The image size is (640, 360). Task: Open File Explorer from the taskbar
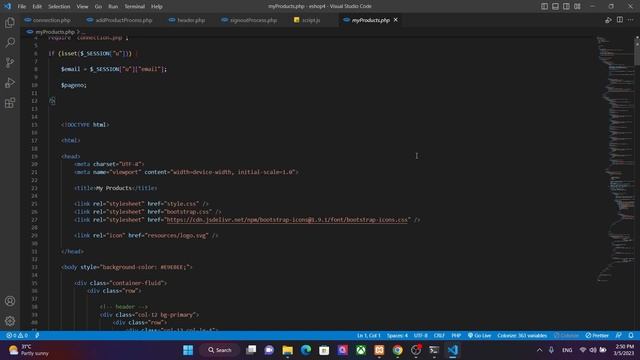(x=288, y=350)
